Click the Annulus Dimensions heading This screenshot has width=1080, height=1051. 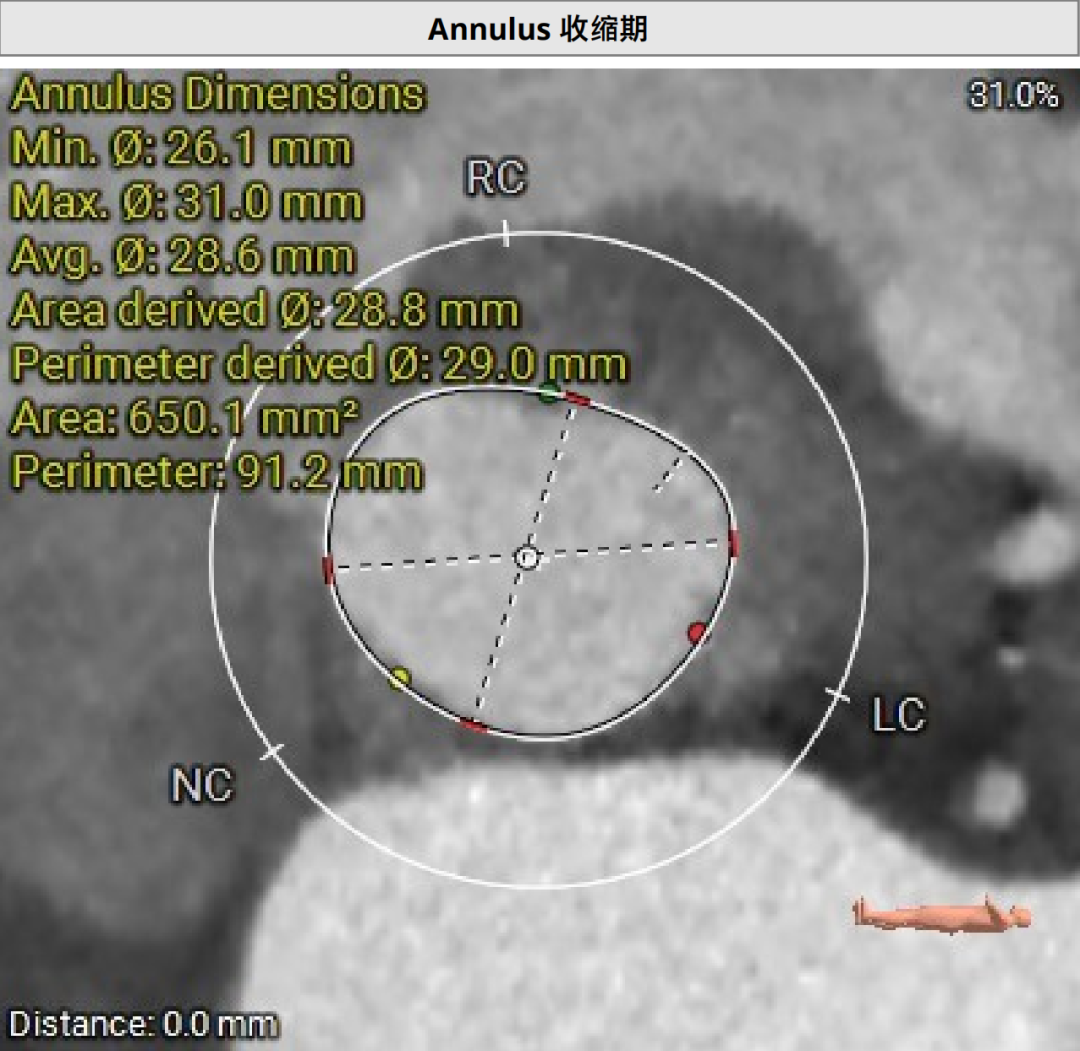coord(217,95)
